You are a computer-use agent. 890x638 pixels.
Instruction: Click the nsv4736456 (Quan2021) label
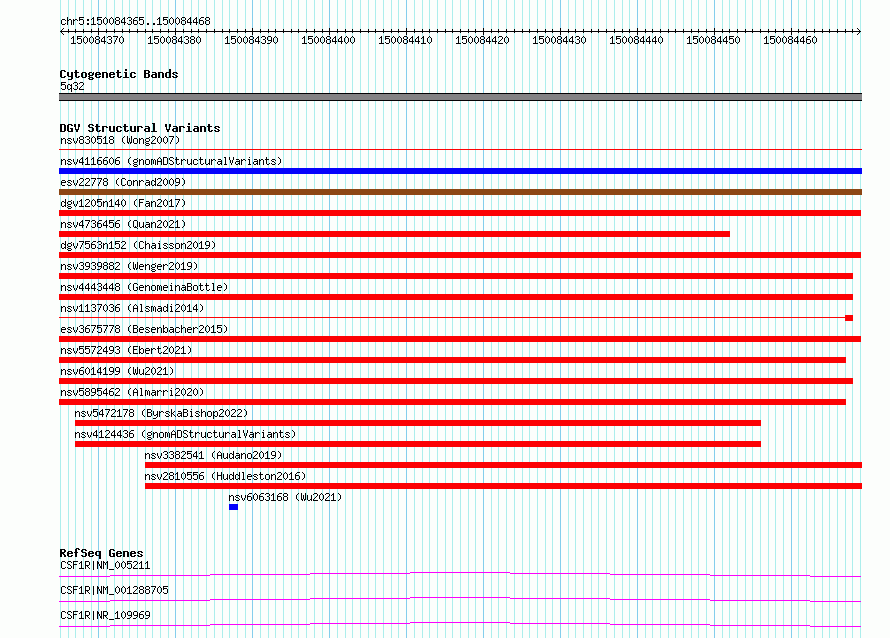tap(123, 224)
